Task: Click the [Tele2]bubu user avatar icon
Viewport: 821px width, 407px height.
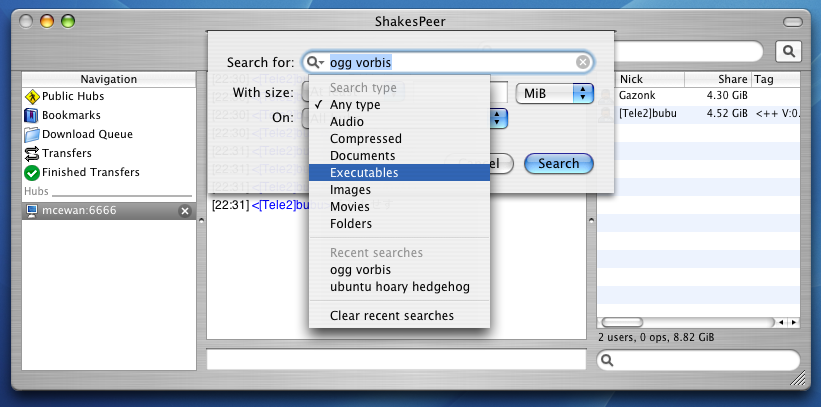Action: [606, 114]
